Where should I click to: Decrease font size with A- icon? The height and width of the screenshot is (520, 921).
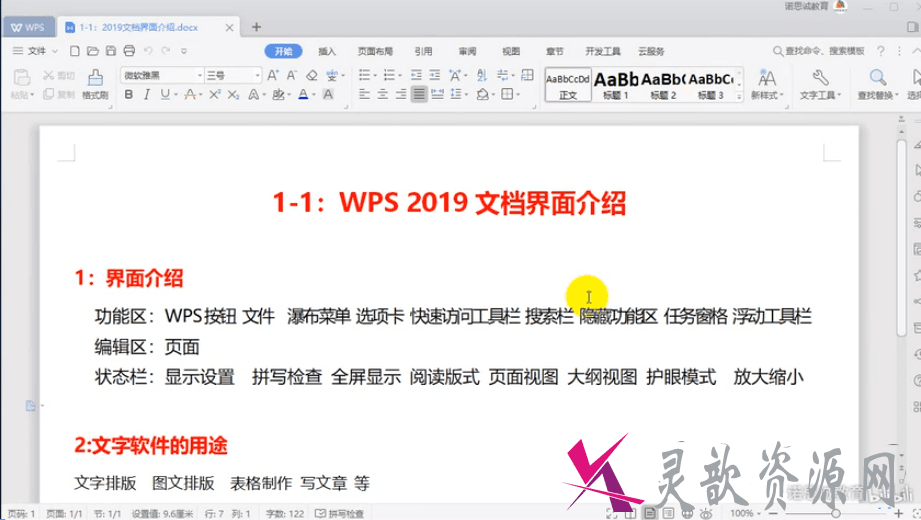point(292,75)
